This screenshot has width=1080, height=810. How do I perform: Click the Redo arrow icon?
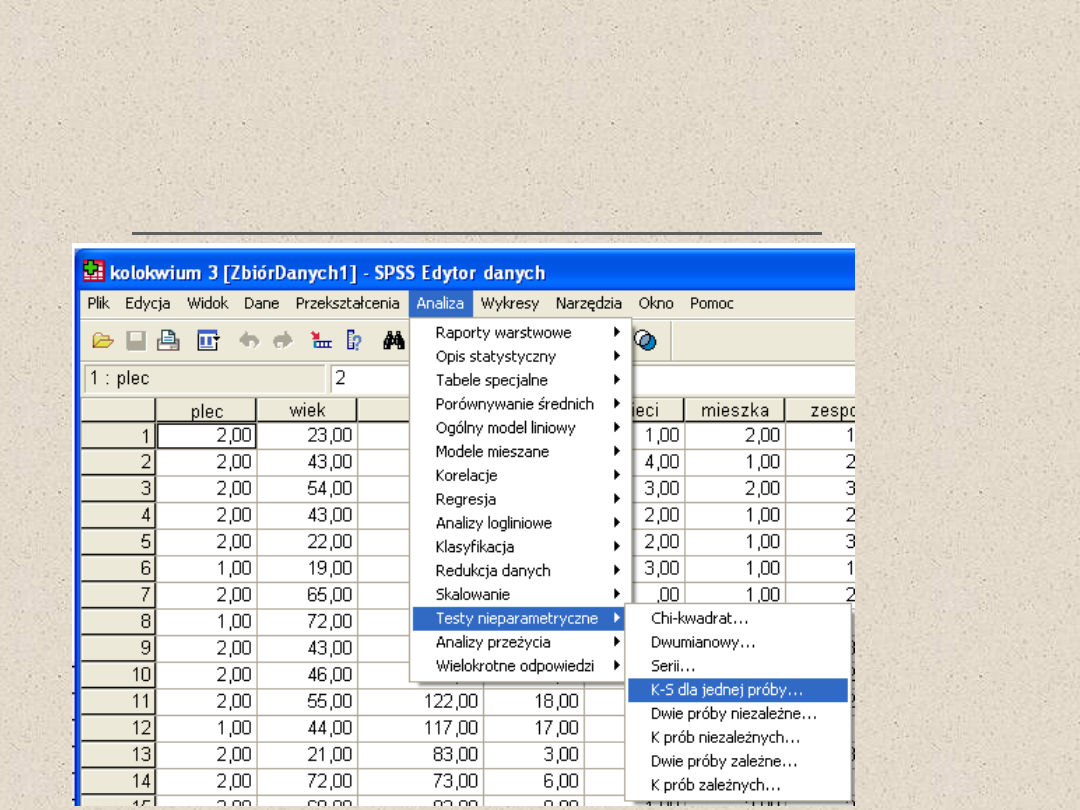[283, 341]
